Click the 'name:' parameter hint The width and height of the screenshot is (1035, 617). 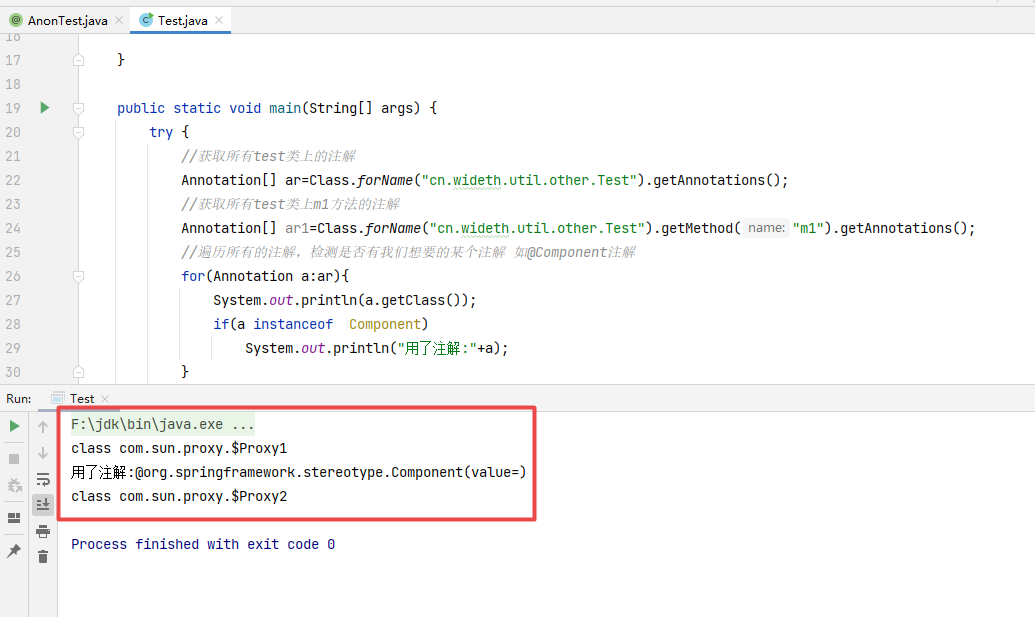(766, 228)
